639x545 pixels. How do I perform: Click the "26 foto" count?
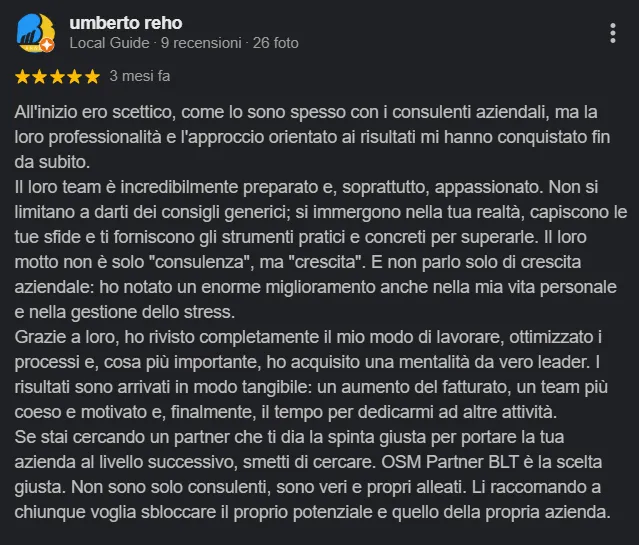pos(275,43)
